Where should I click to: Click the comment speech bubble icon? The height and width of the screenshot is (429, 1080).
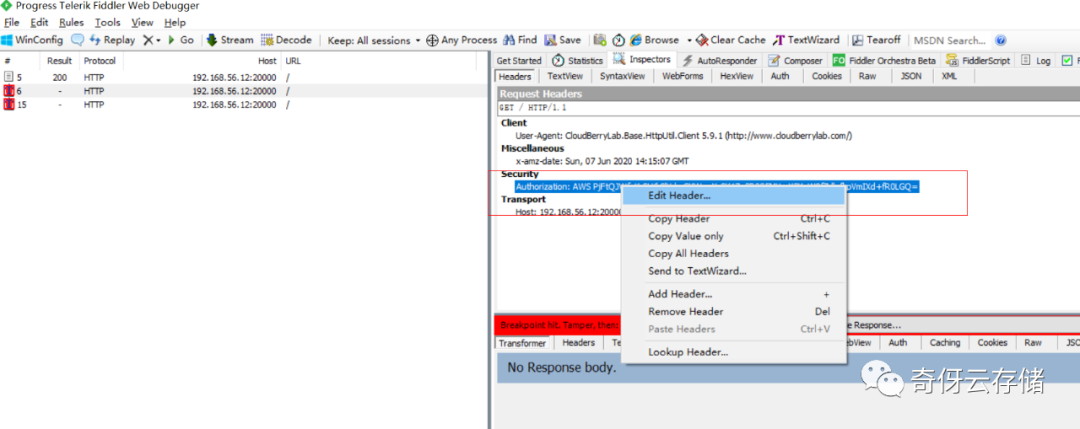click(77, 40)
